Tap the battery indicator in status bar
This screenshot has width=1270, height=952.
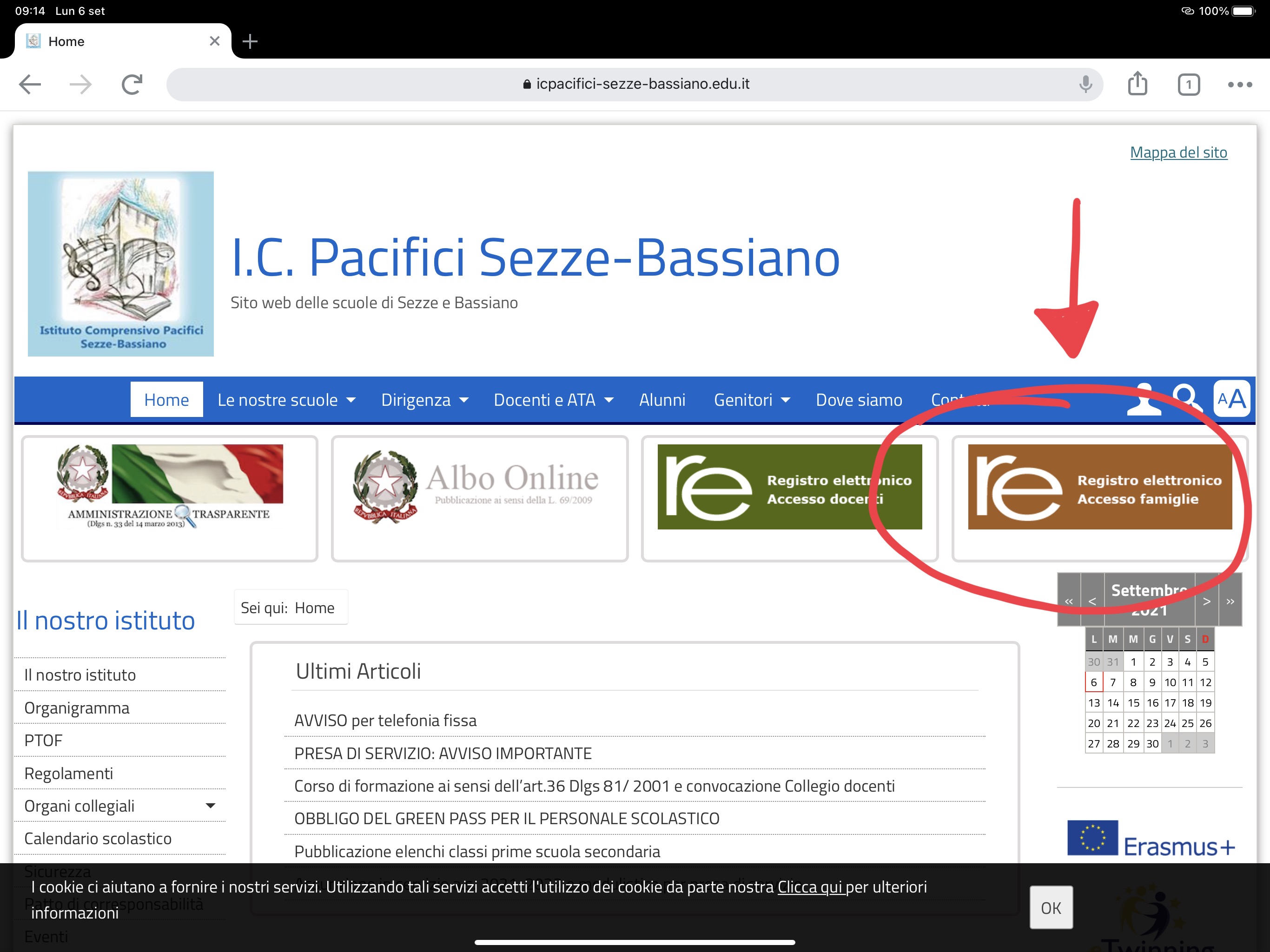[x=1244, y=11]
